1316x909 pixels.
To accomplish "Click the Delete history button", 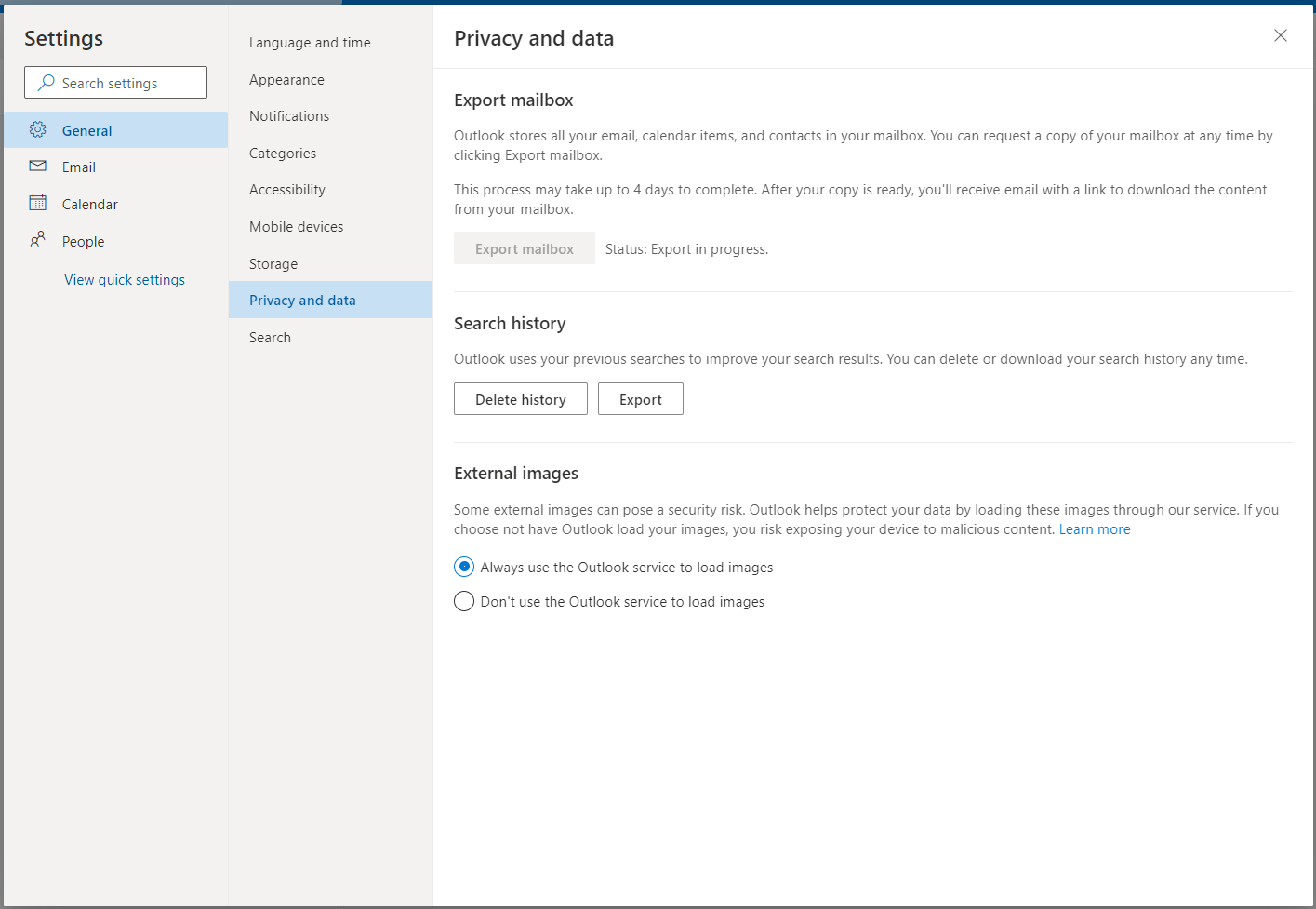I will [520, 399].
